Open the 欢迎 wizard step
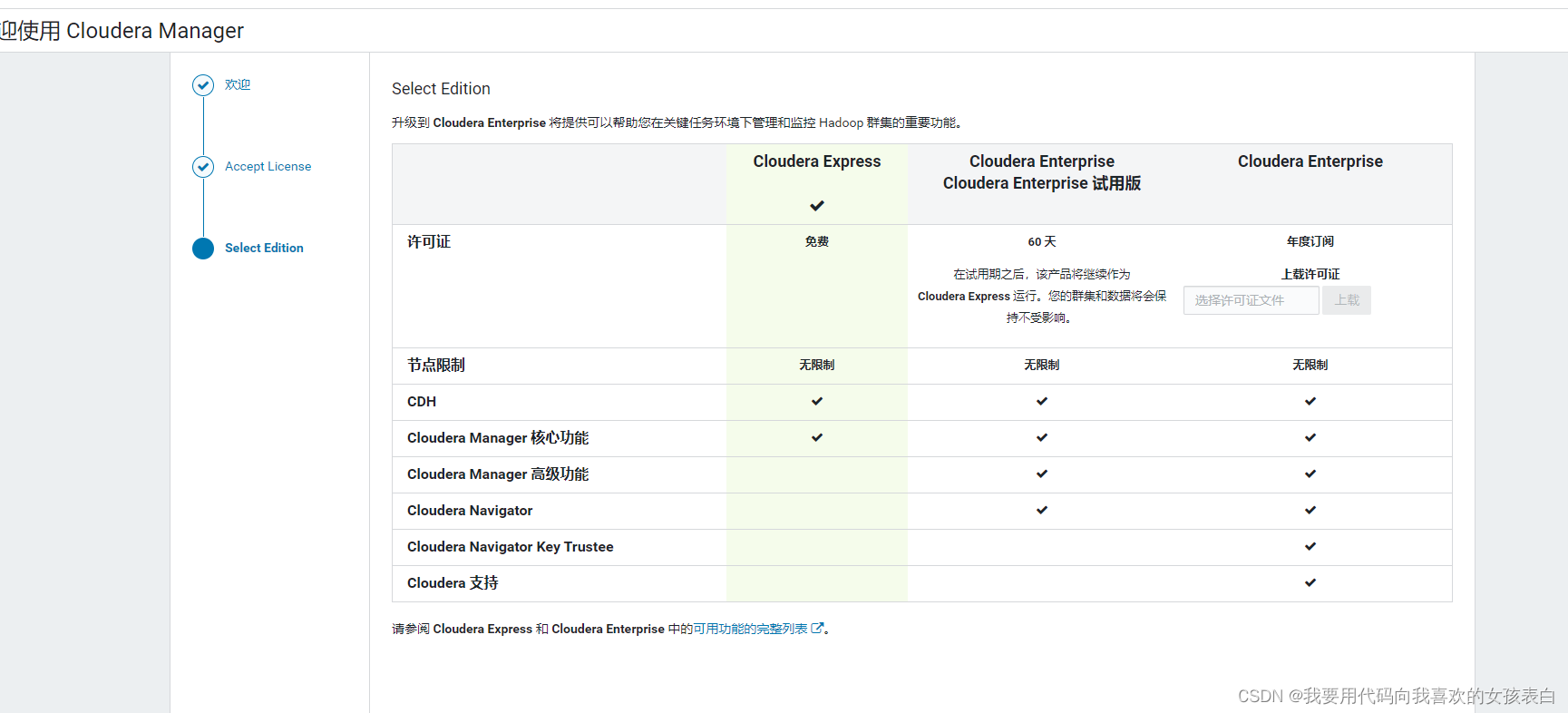The image size is (1568, 713). click(x=238, y=84)
